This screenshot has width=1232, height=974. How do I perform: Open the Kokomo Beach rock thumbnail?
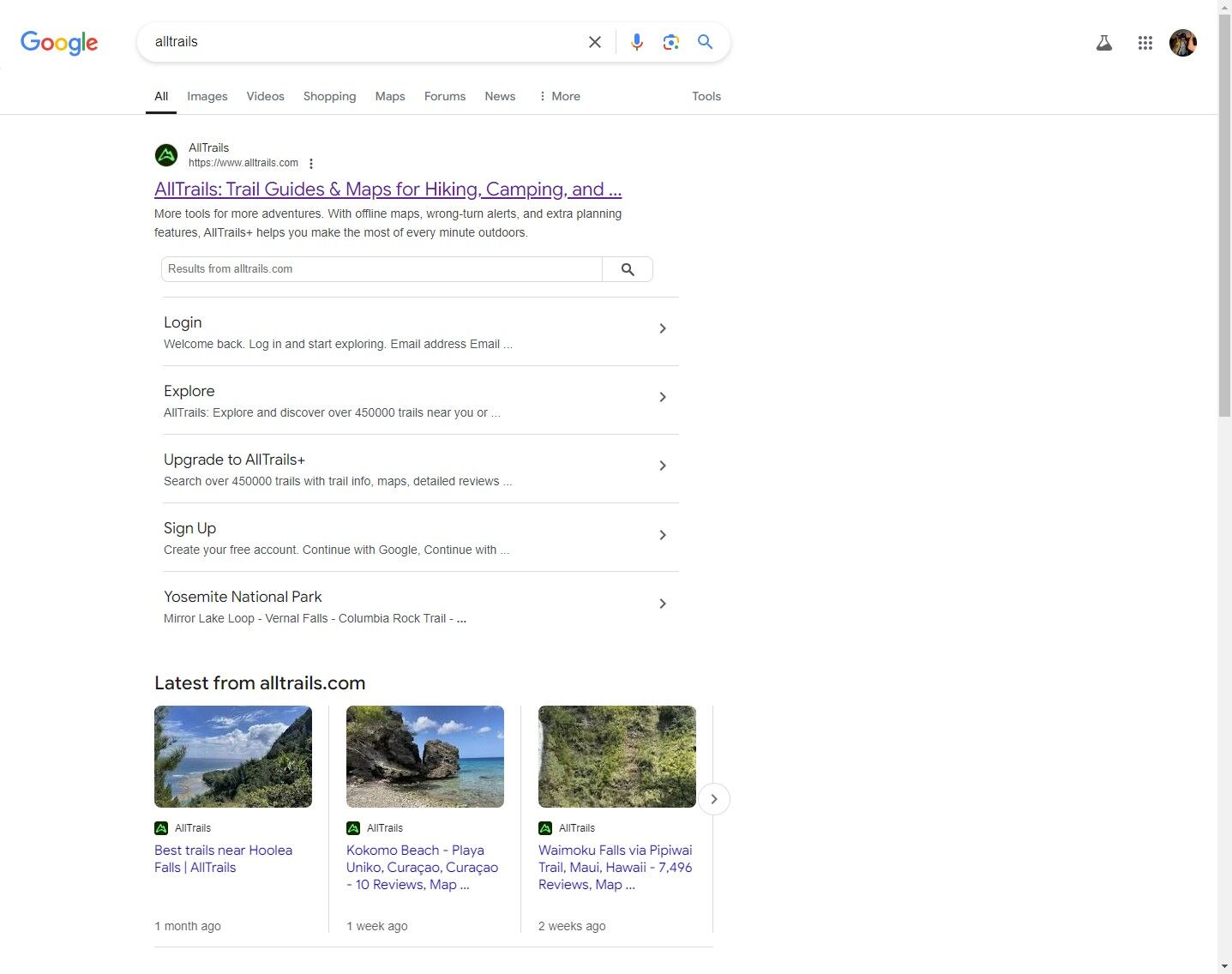[425, 756]
